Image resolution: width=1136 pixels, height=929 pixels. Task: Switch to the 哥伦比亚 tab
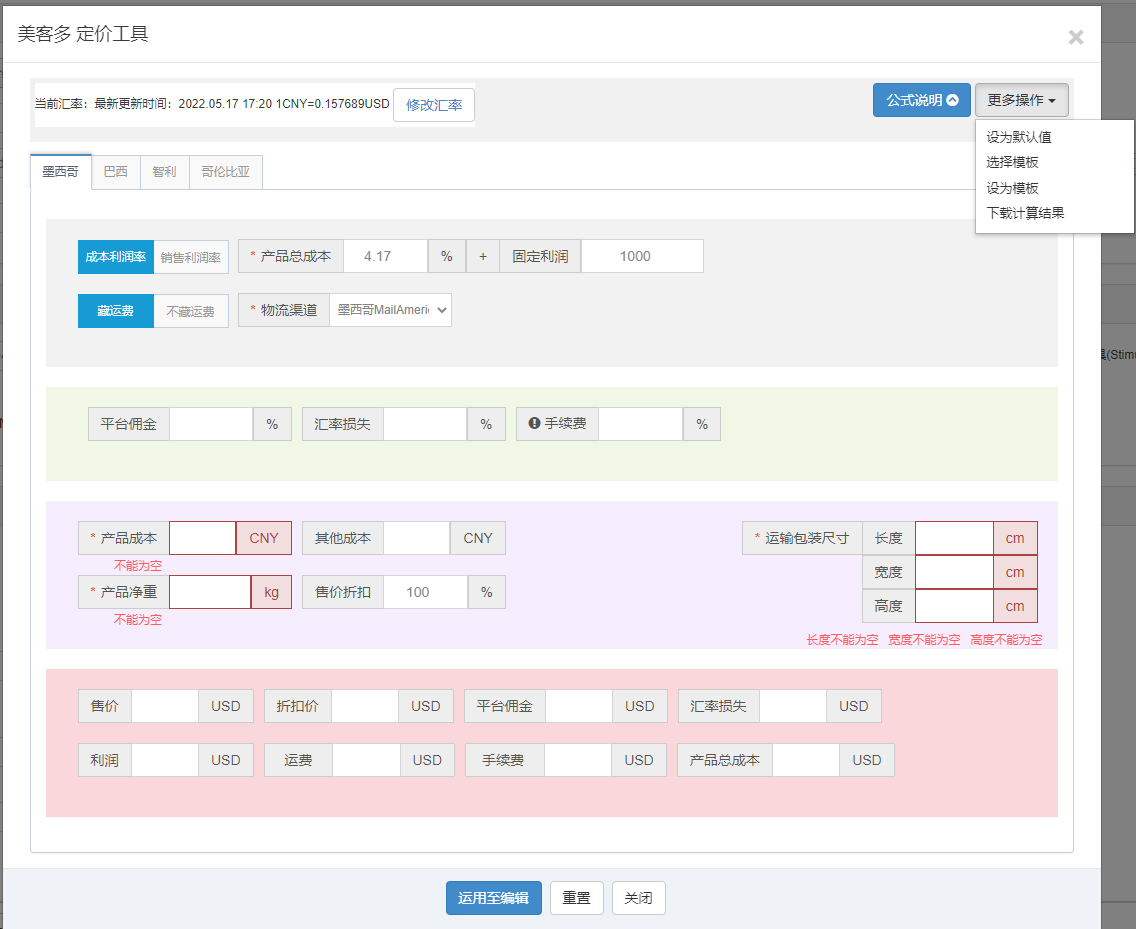pyautogui.click(x=225, y=172)
